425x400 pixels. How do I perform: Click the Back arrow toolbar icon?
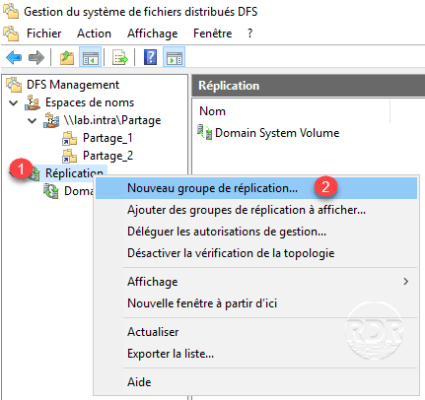(14, 58)
